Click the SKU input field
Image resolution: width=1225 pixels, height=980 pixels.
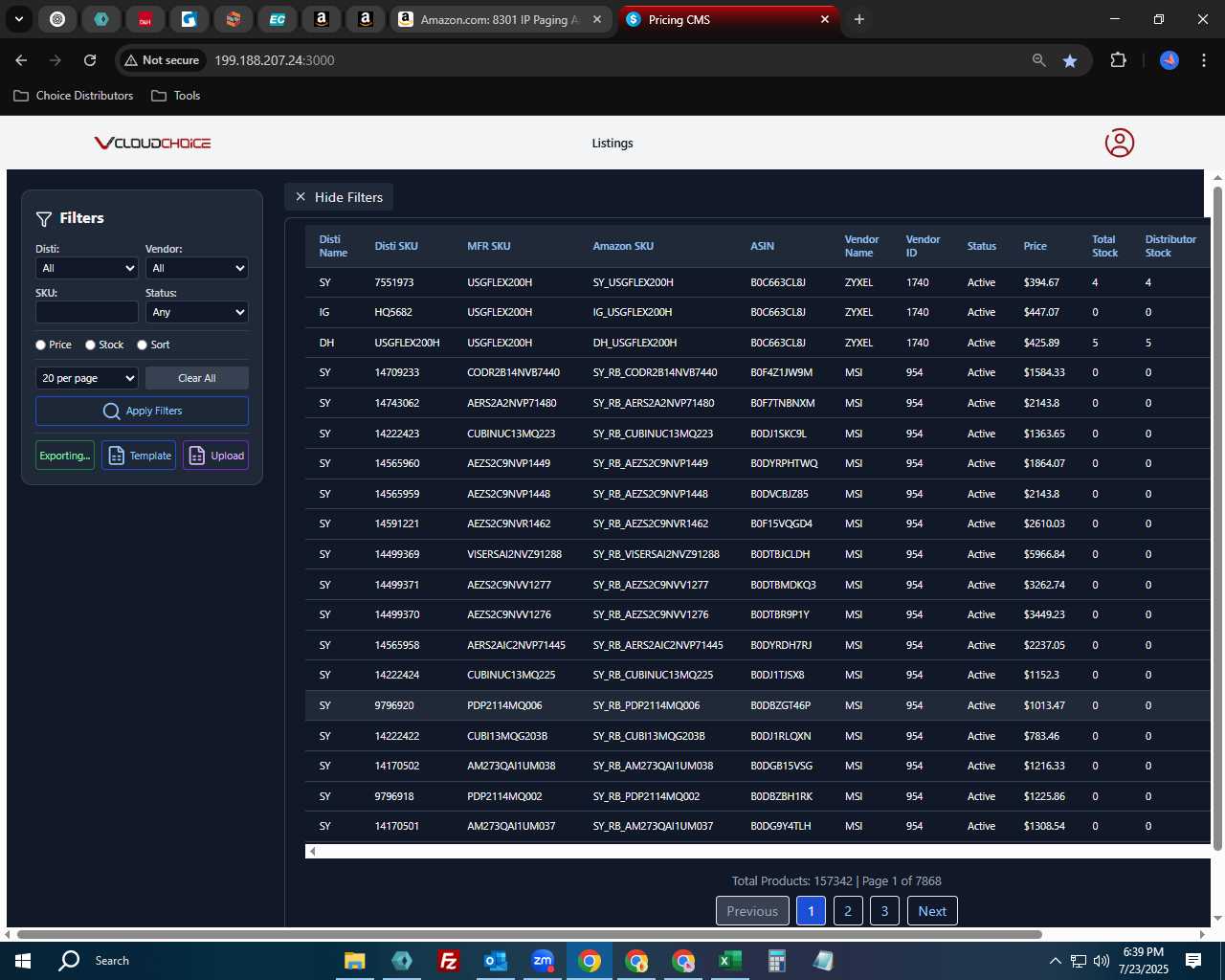tap(87, 312)
